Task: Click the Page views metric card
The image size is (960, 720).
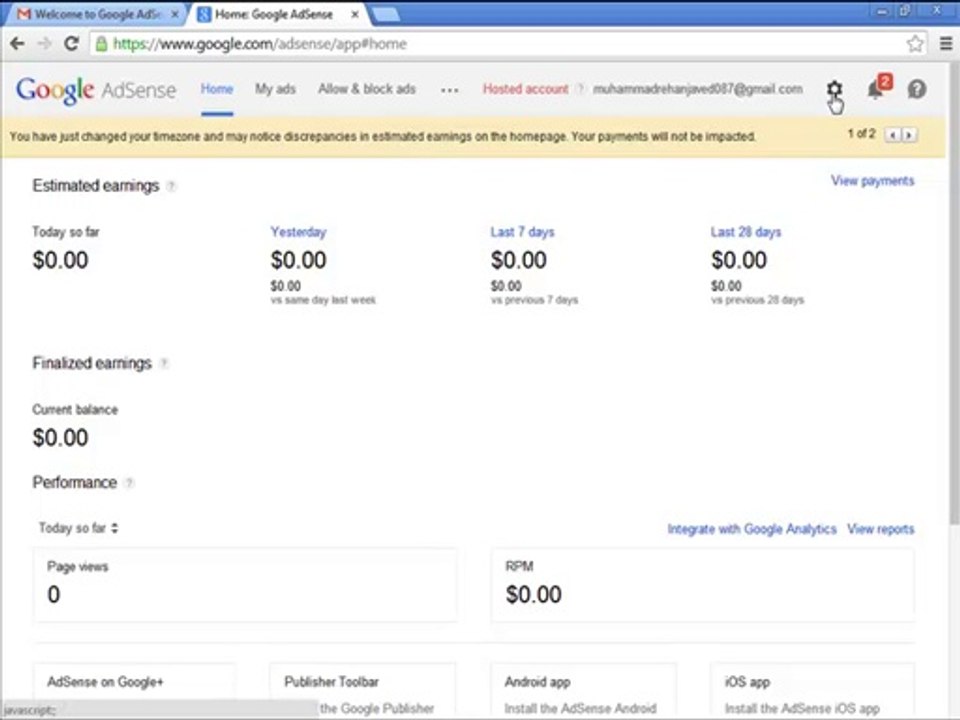Action: [245, 585]
